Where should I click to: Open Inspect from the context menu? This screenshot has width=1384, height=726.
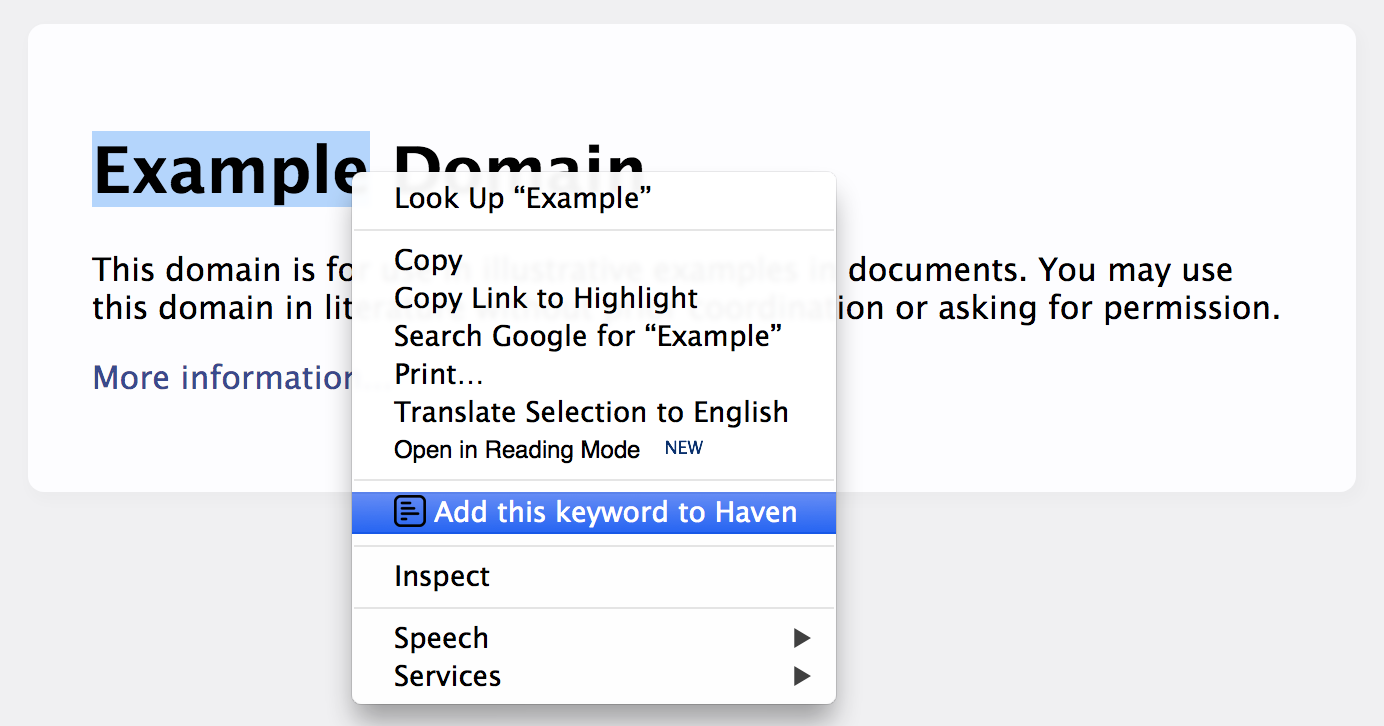pos(442,576)
